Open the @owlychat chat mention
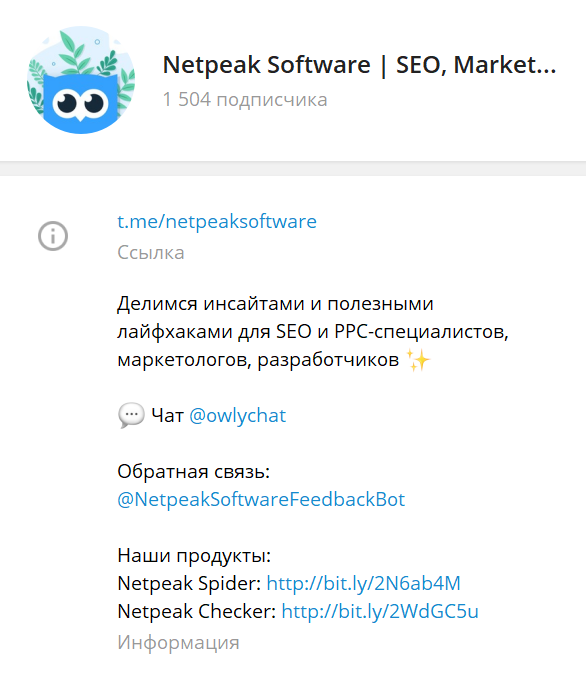Viewport: 586px width, 682px height. point(238,415)
